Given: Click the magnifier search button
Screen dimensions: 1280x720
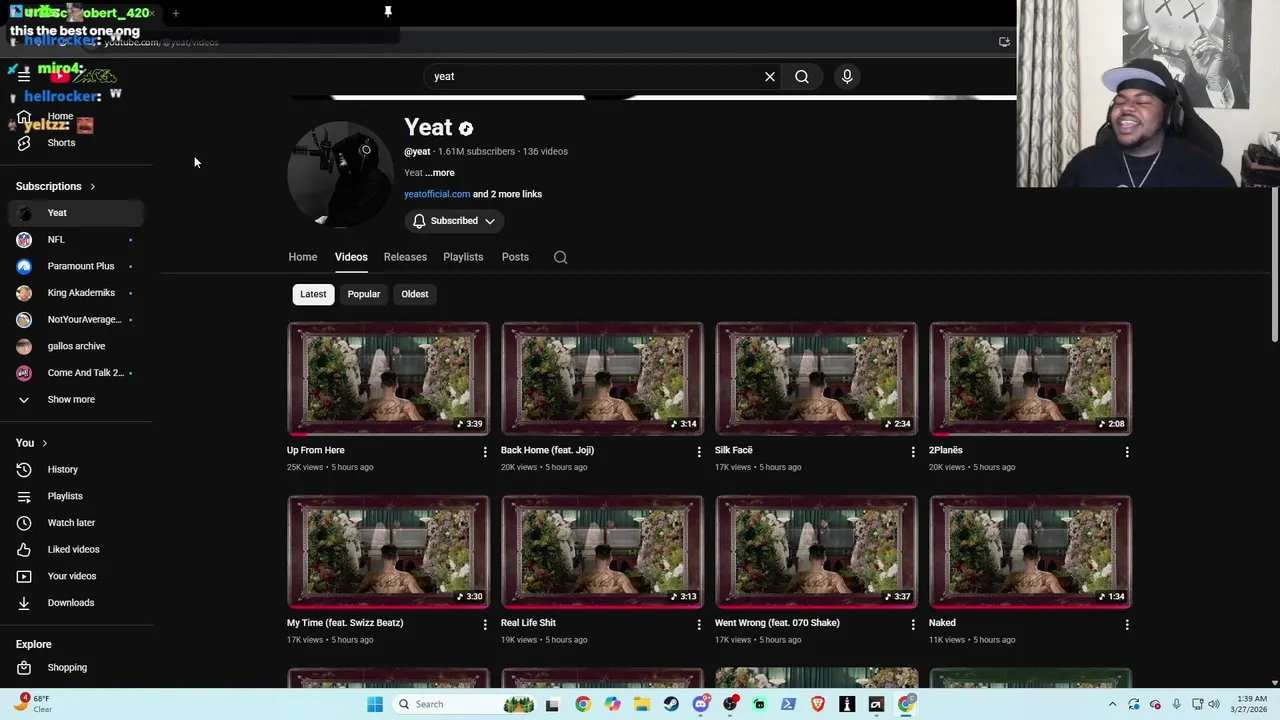Looking at the screenshot, I should (802, 76).
